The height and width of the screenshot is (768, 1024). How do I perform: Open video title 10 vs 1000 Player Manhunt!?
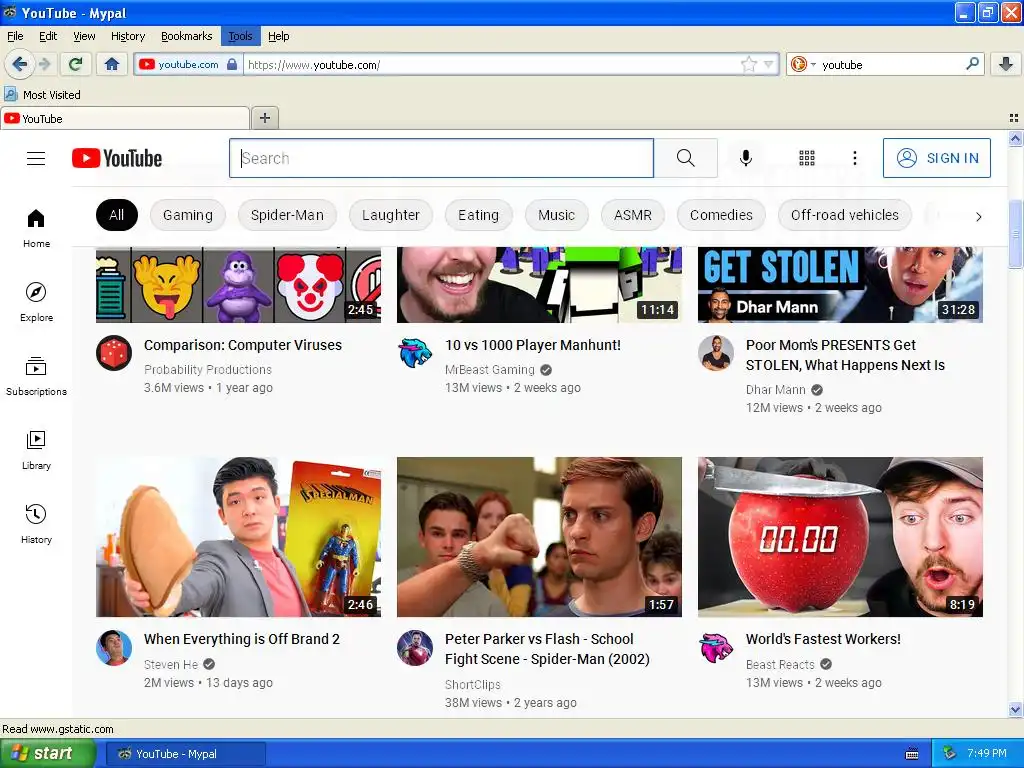[x=533, y=345]
